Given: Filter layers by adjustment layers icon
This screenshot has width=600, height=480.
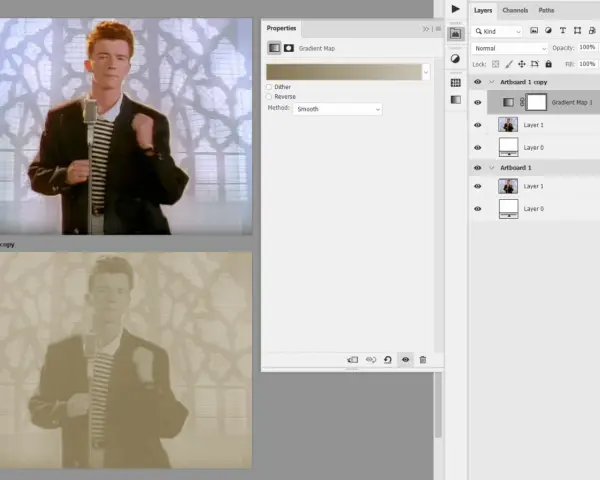Looking at the screenshot, I should [548, 31].
